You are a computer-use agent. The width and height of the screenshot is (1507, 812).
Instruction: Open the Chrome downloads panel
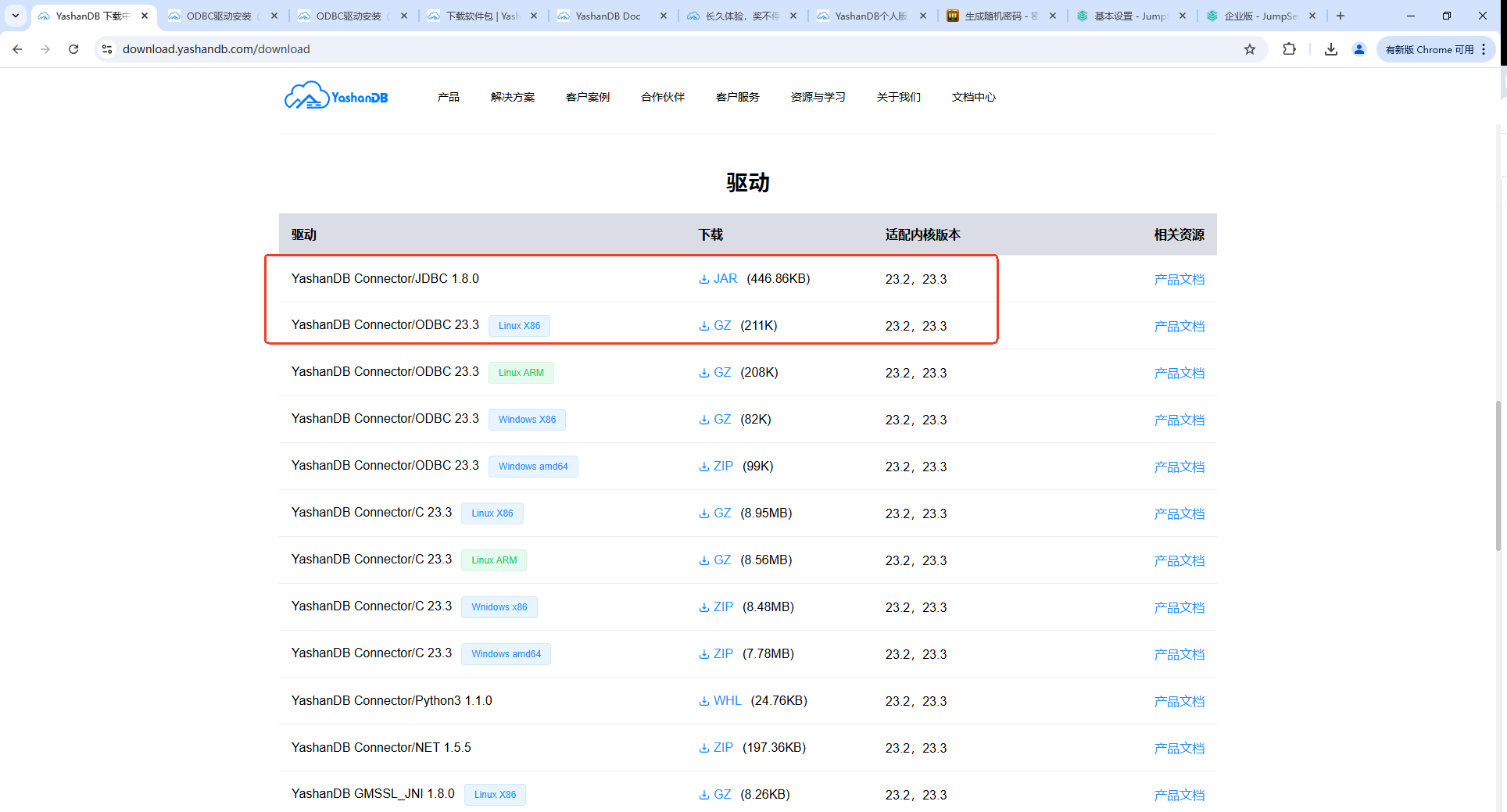[1331, 49]
